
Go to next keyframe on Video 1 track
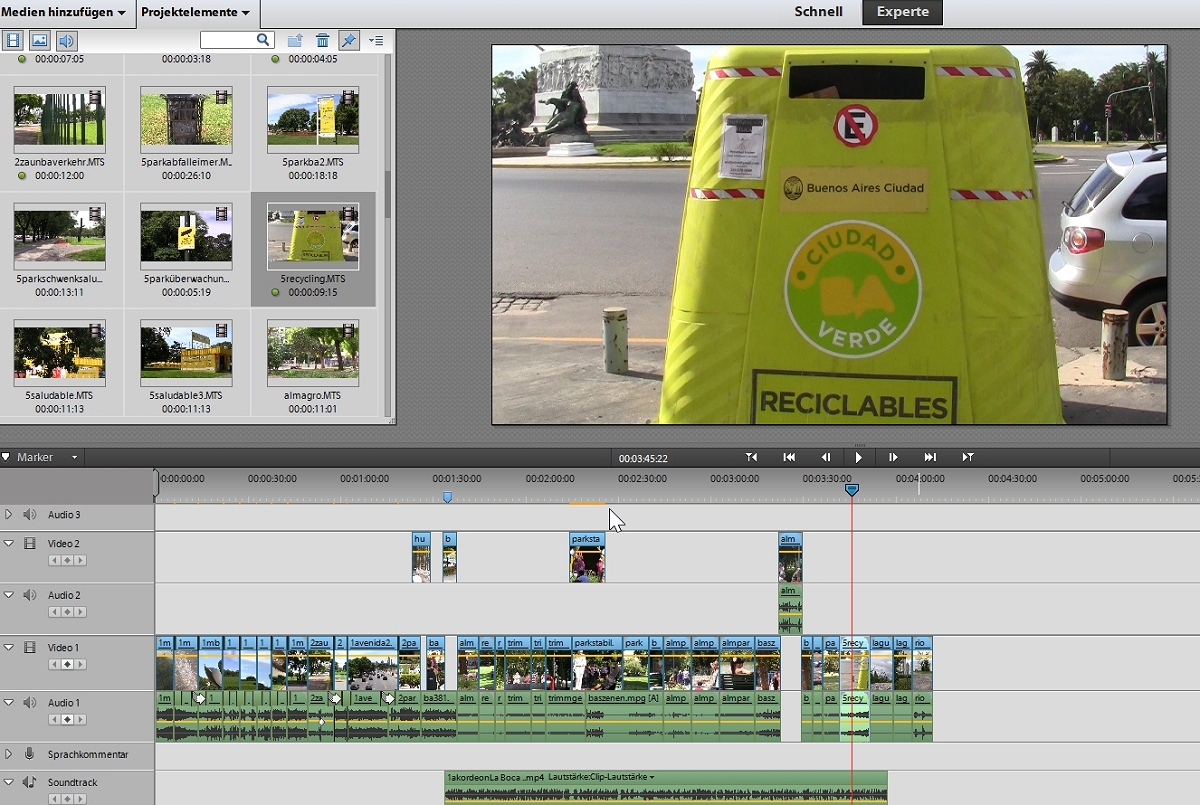[80, 664]
